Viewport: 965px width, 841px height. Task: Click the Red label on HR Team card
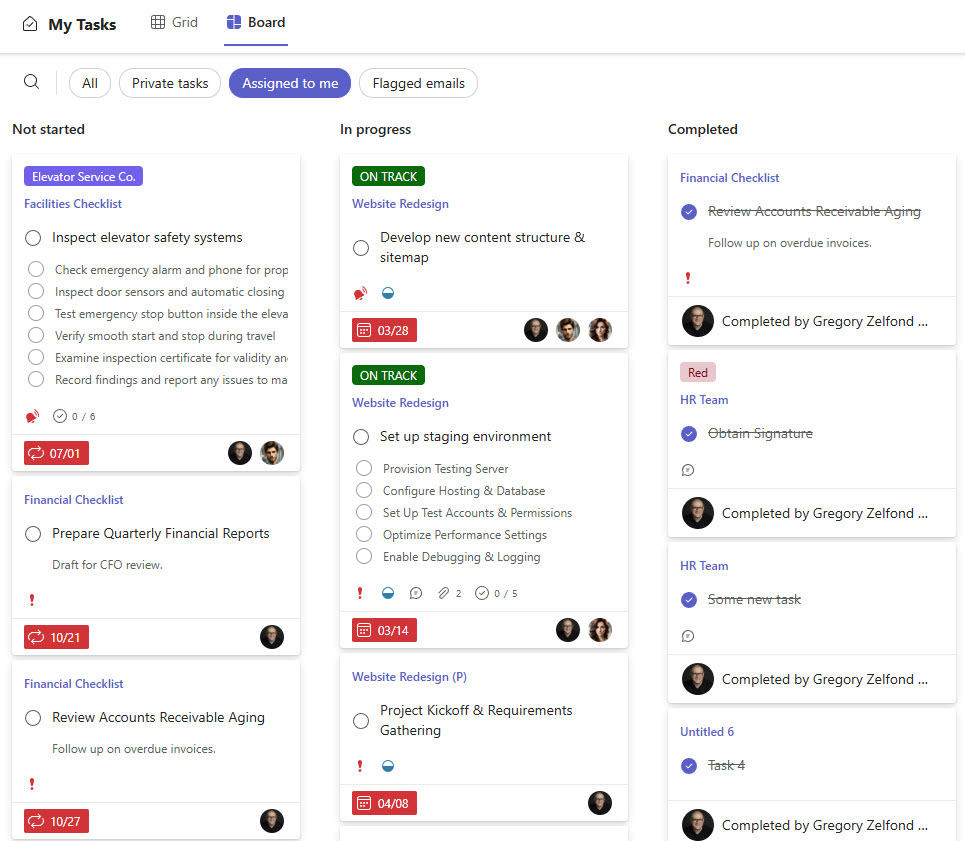click(x=697, y=372)
